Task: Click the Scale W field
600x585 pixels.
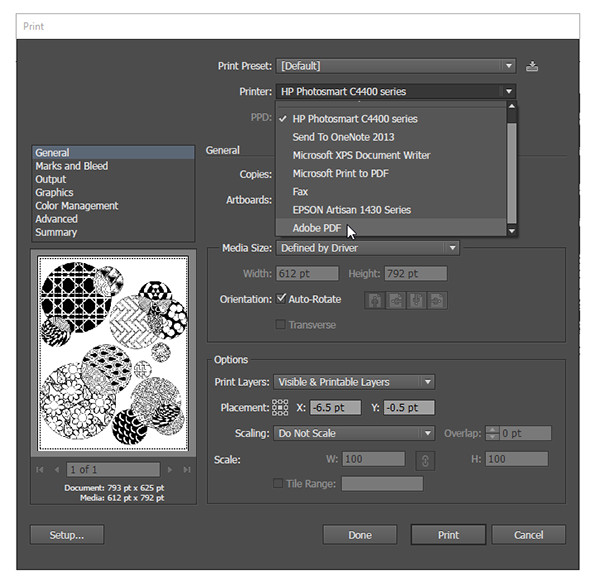Action: [373, 459]
